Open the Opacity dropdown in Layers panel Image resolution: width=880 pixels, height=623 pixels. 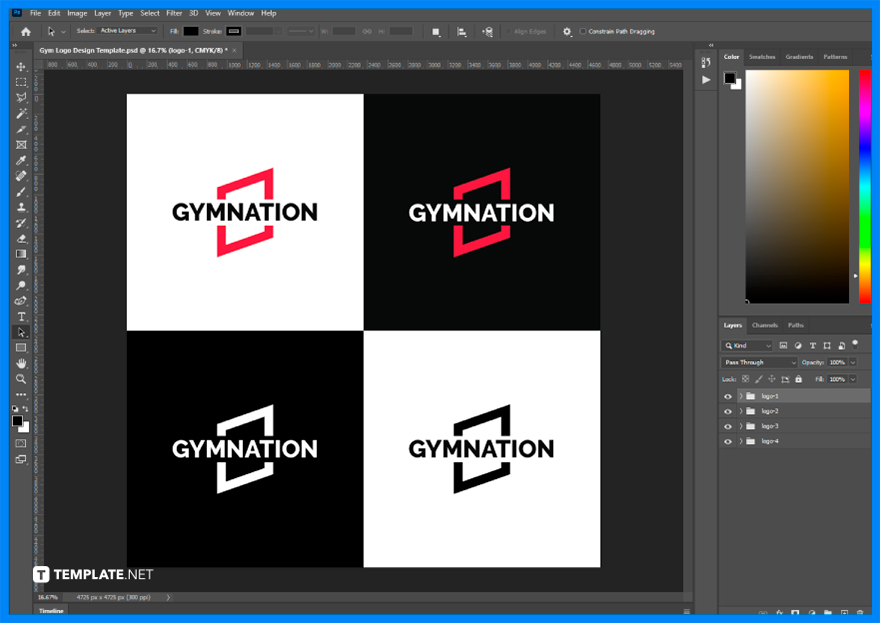click(x=853, y=362)
